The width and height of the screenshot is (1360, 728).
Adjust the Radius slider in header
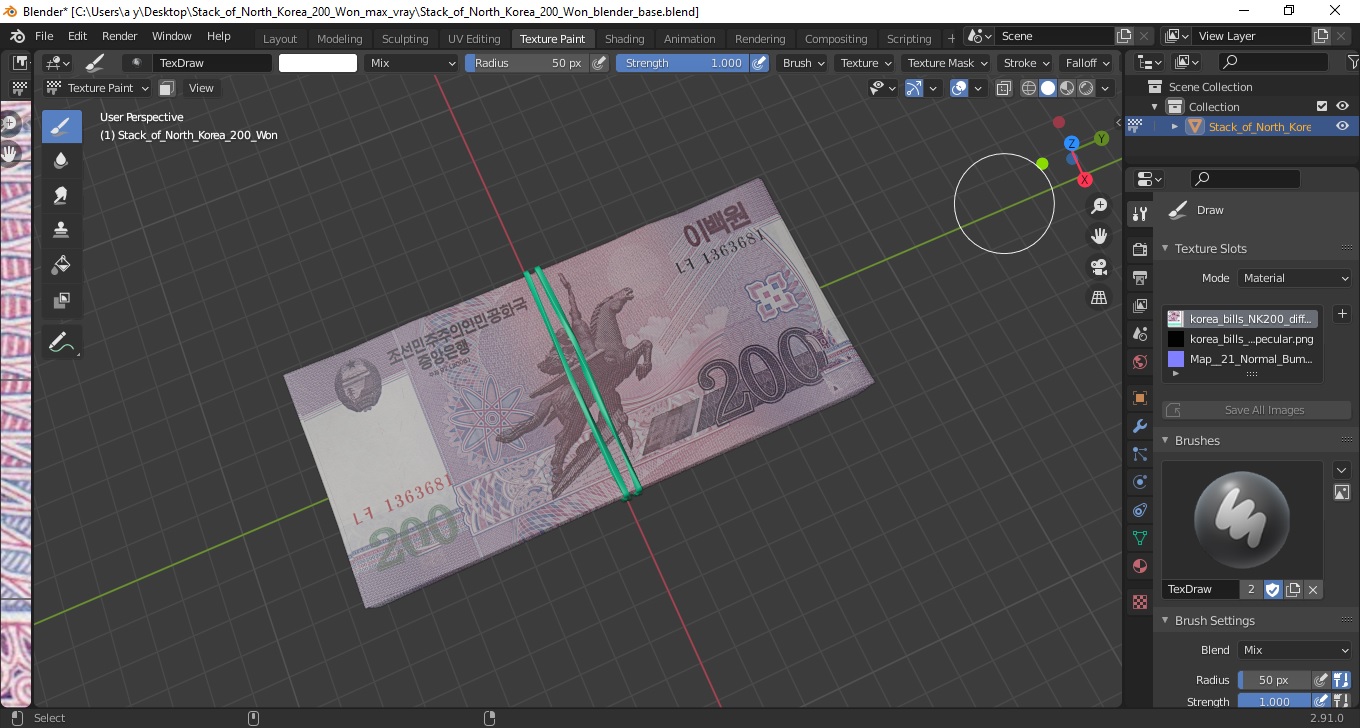click(527, 63)
